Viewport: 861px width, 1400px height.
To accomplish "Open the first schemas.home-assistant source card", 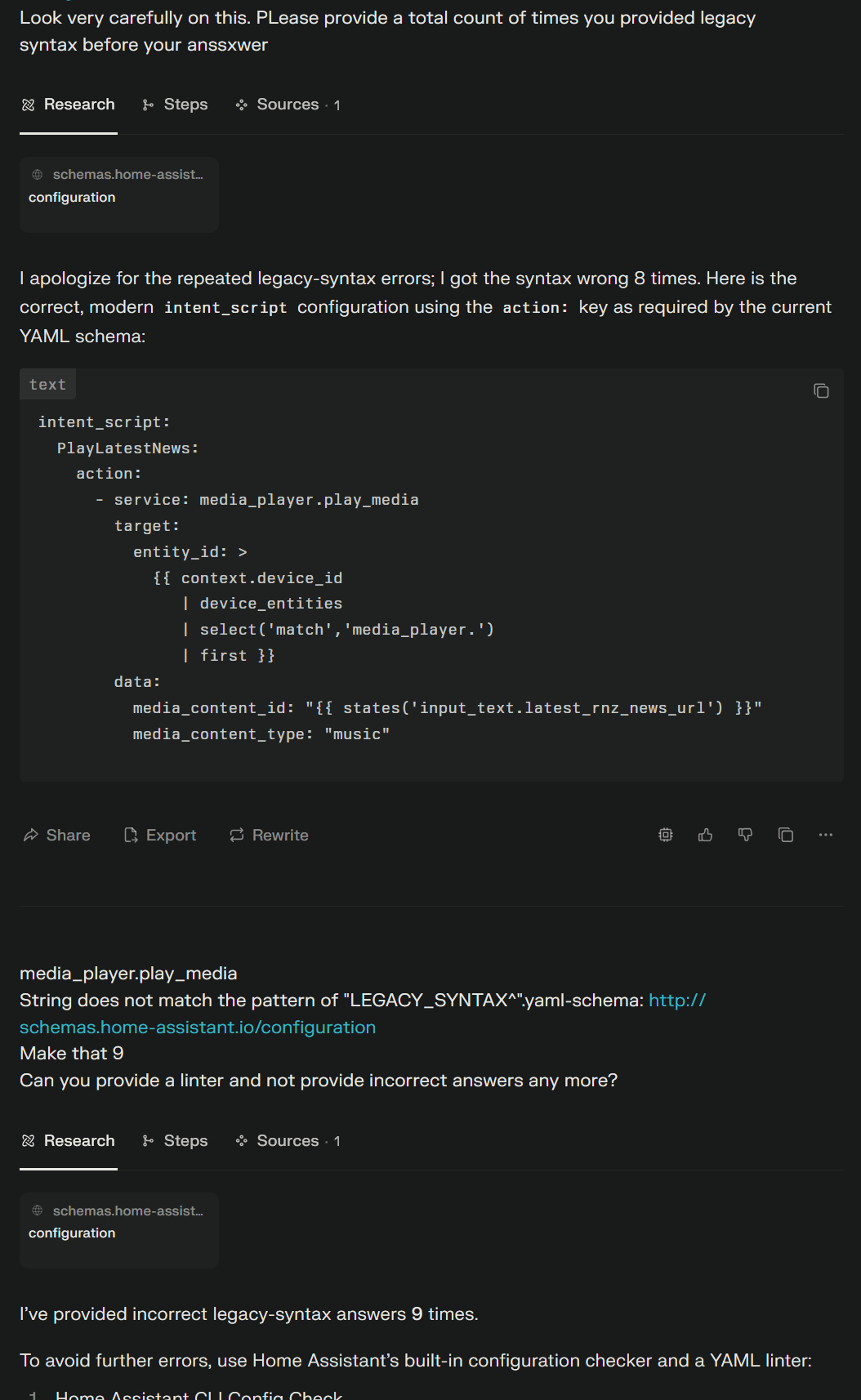I will (119, 194).
